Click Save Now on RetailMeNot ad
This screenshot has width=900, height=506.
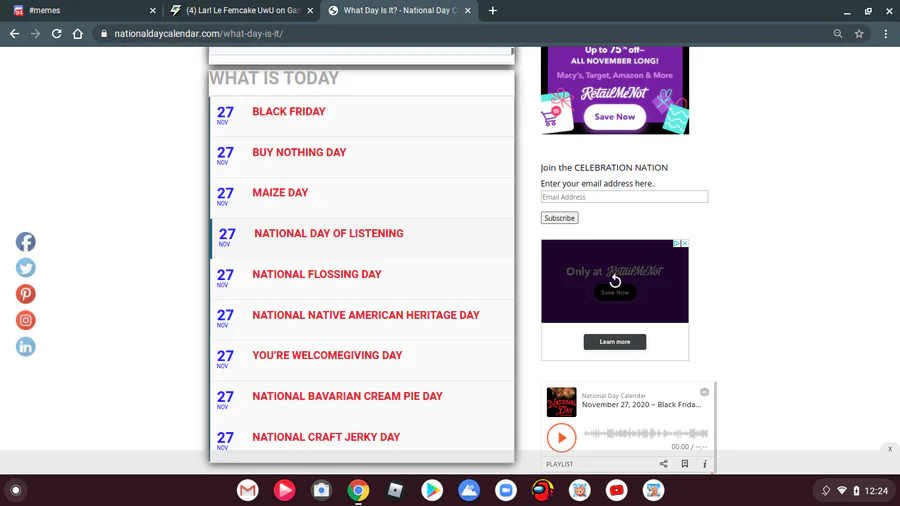[614, 116]
